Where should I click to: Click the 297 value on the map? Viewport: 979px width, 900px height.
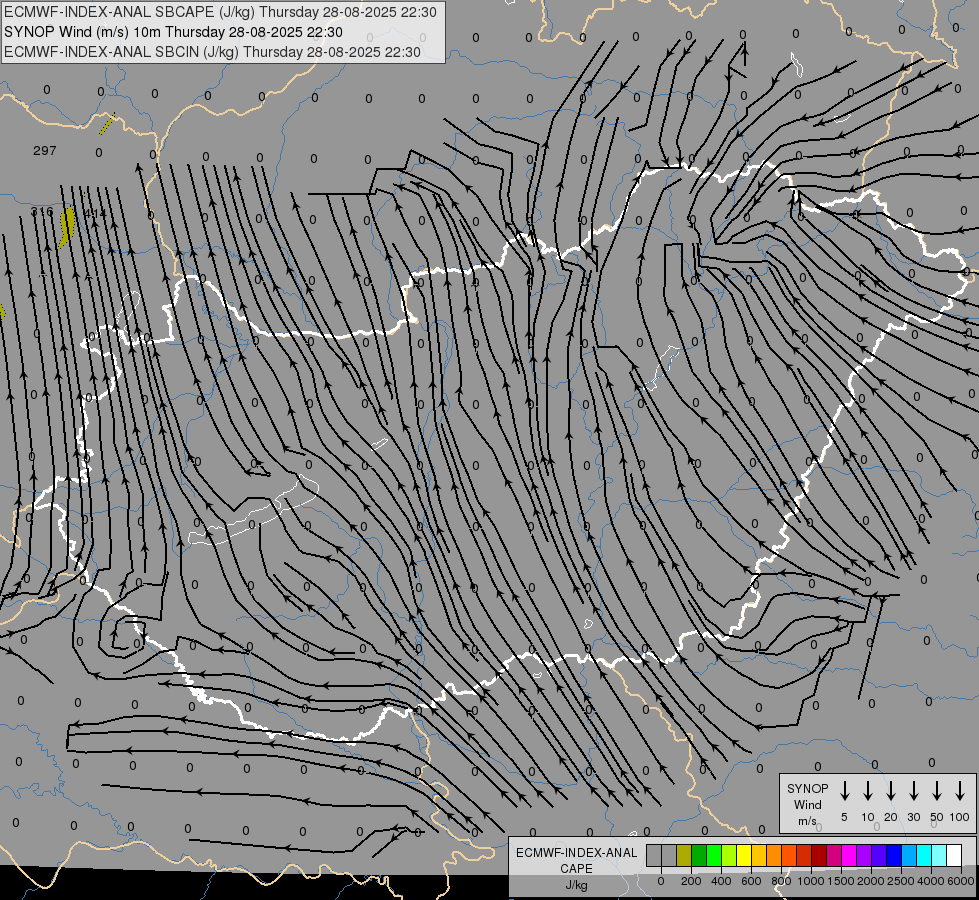[45, 151]
